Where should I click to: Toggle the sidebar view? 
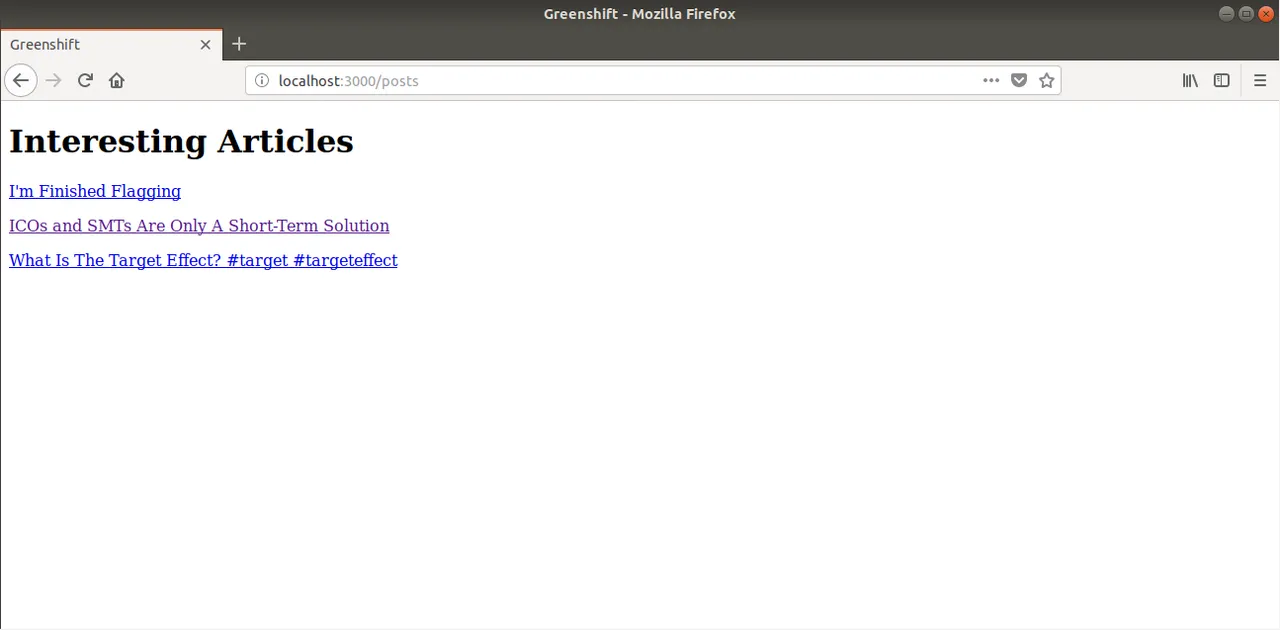pos(1221,80)
